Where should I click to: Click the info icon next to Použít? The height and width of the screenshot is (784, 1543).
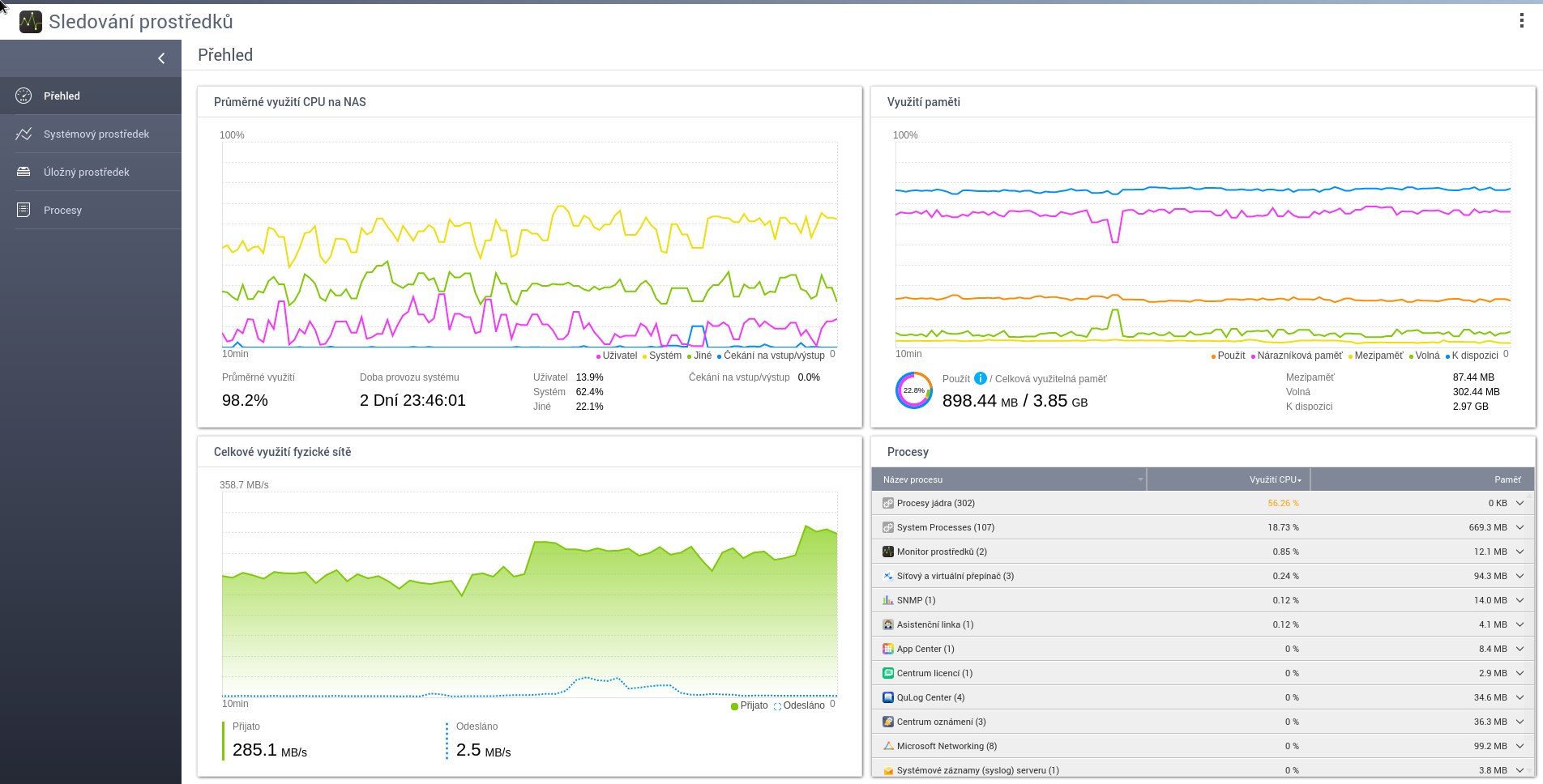coord(981,378)
